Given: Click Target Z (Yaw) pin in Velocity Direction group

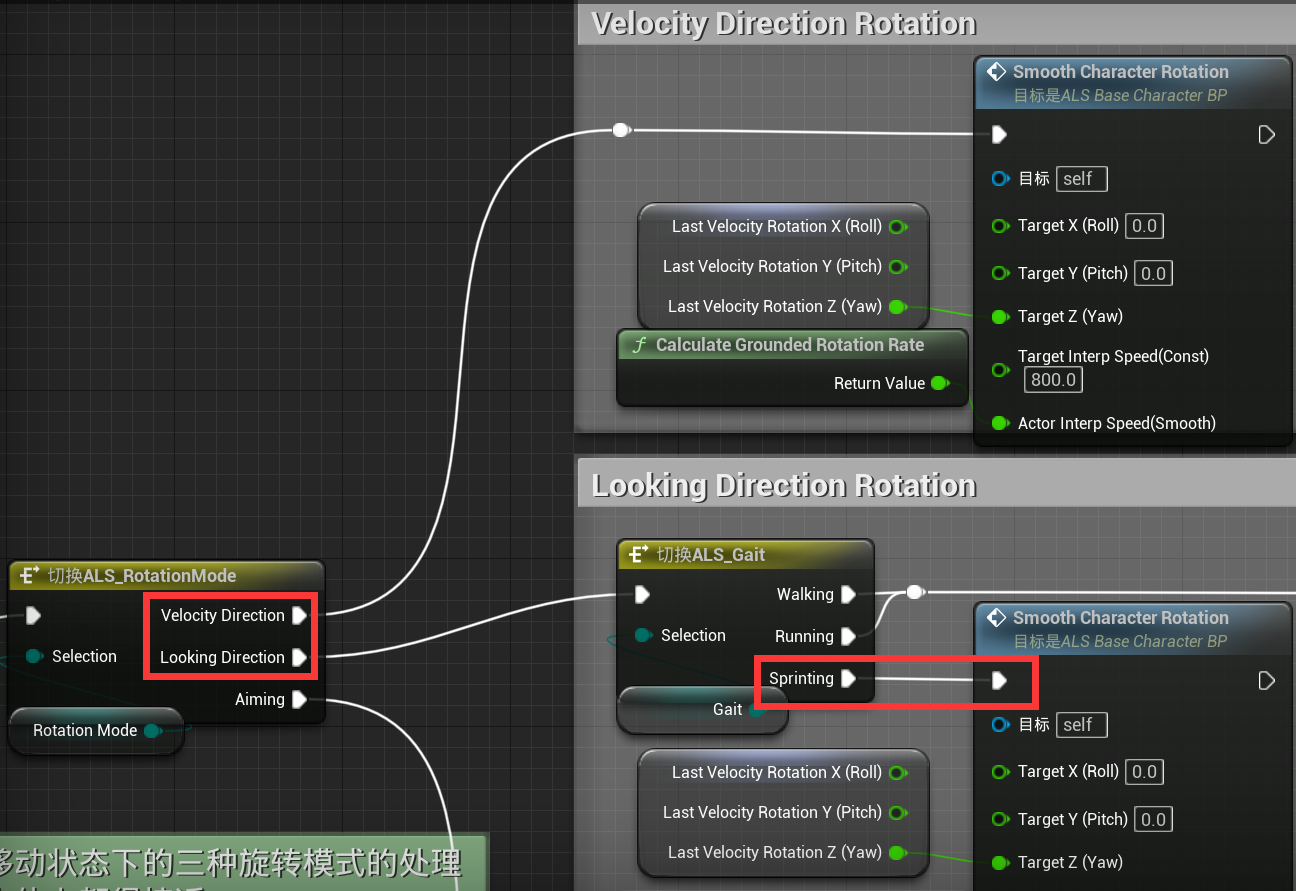Looking at the screenshot, I should 999,316.
